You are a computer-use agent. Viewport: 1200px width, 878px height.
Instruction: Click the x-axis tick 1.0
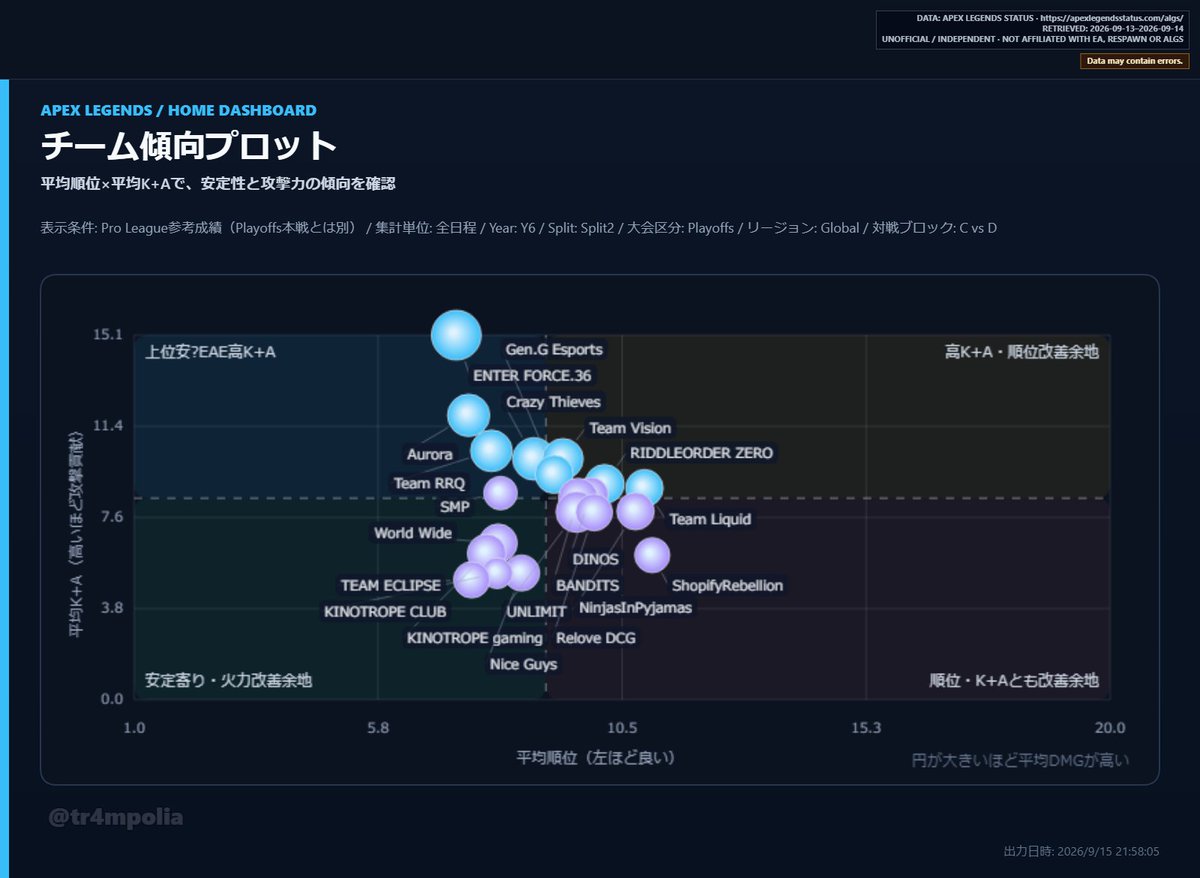pyautogui.click(x=134, y=728)
